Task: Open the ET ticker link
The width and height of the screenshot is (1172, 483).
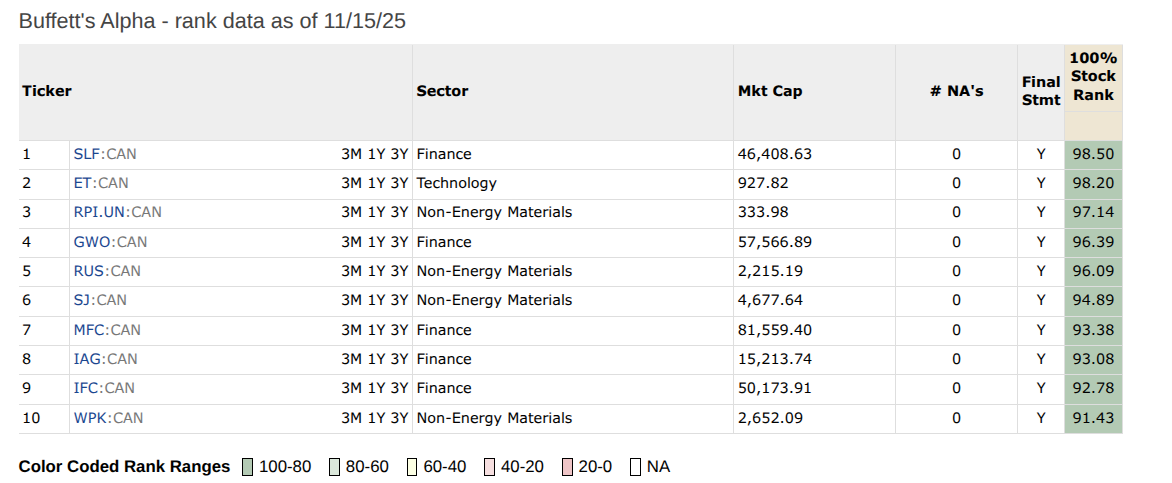Action: [x=84, y=183]
